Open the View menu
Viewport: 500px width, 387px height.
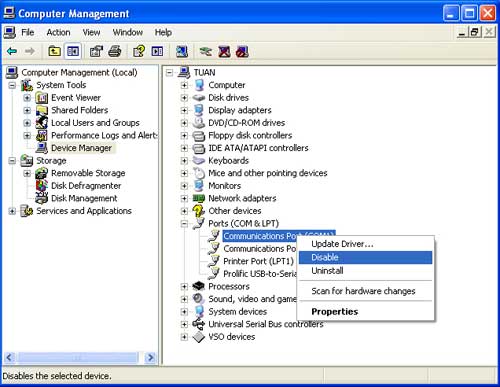(91, 32)
